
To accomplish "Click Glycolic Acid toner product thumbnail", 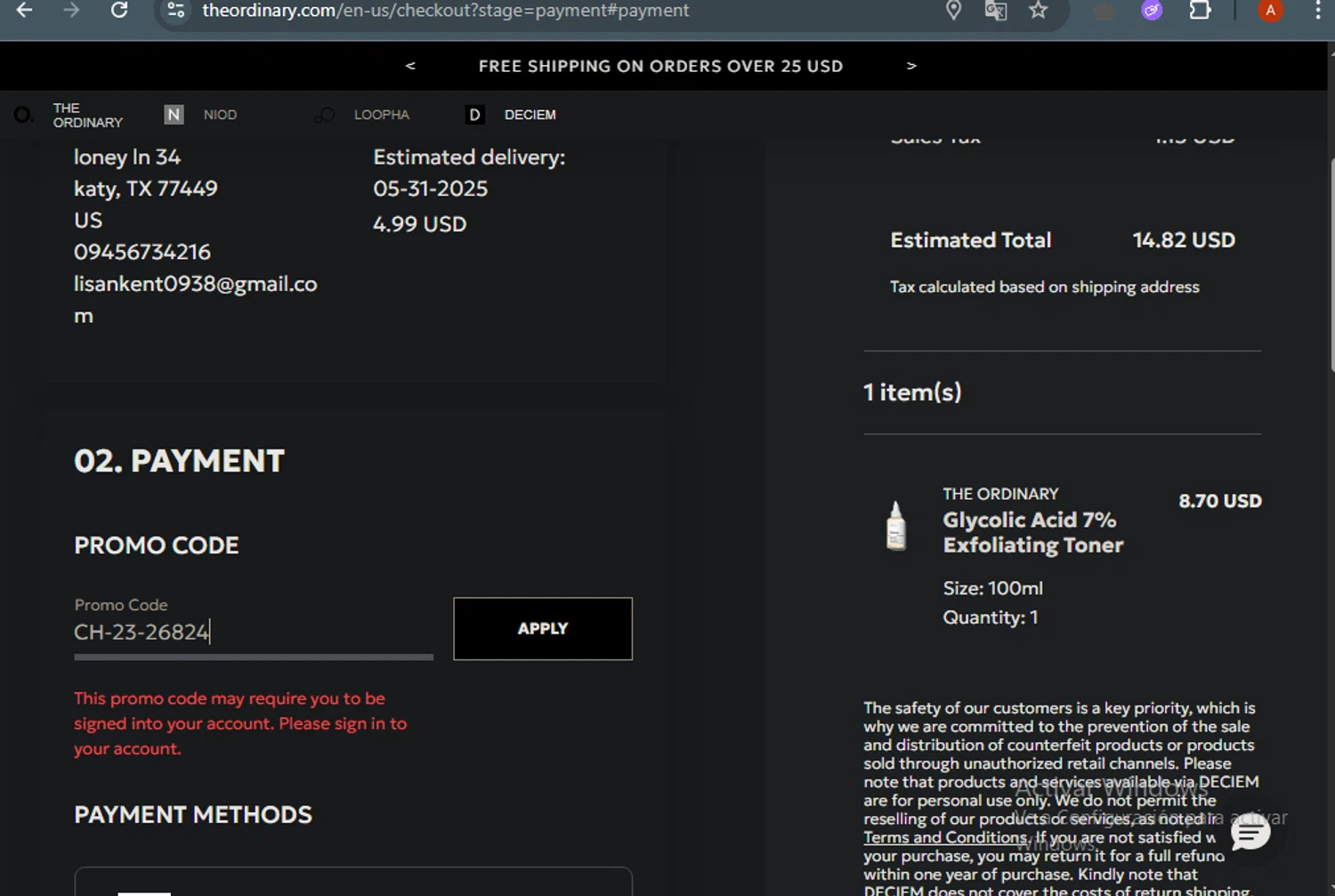I will click(x=896, y=526).
